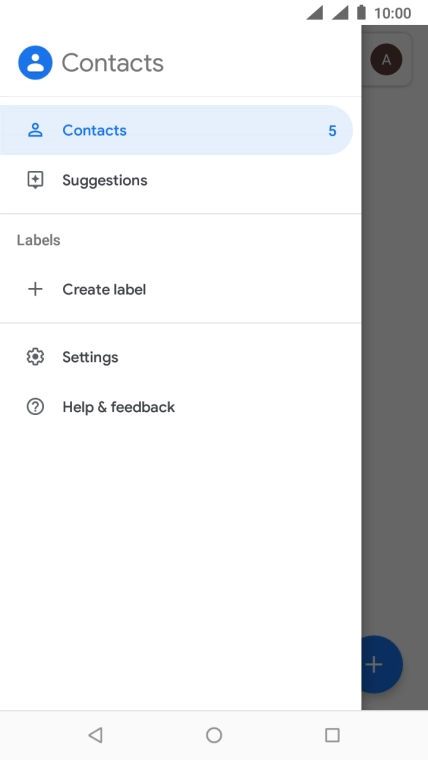Tap the Android home circle button
This screenshot has width=428, height=760.
click(x=214, y=735)
